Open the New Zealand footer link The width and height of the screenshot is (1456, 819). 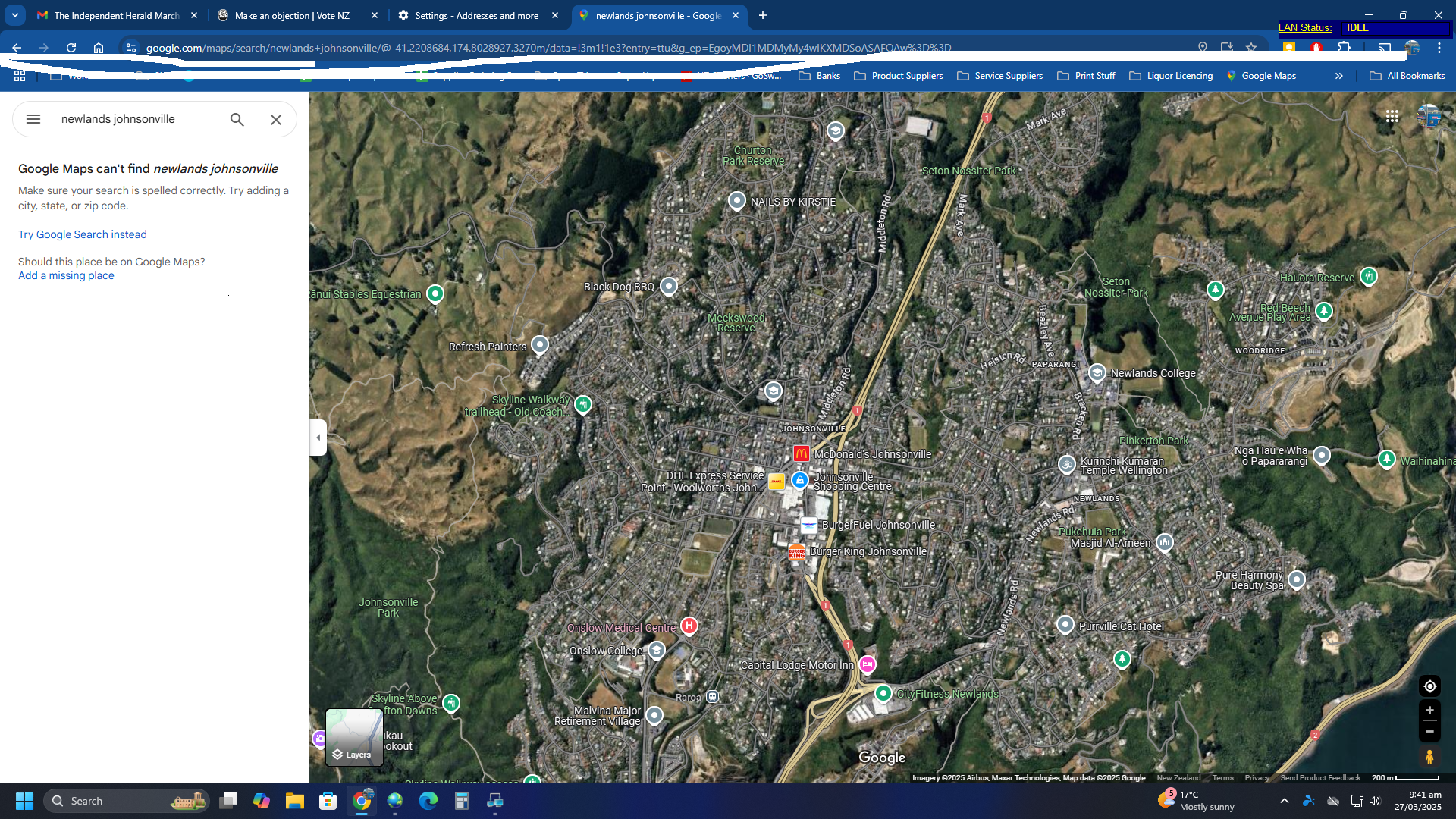(x=1178, y=778)
